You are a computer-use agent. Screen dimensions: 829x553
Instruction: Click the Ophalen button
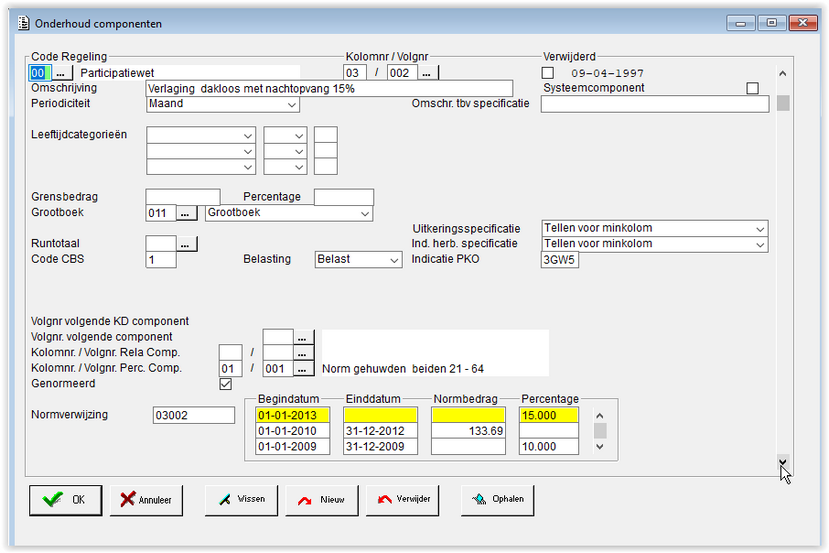[498, 500]
